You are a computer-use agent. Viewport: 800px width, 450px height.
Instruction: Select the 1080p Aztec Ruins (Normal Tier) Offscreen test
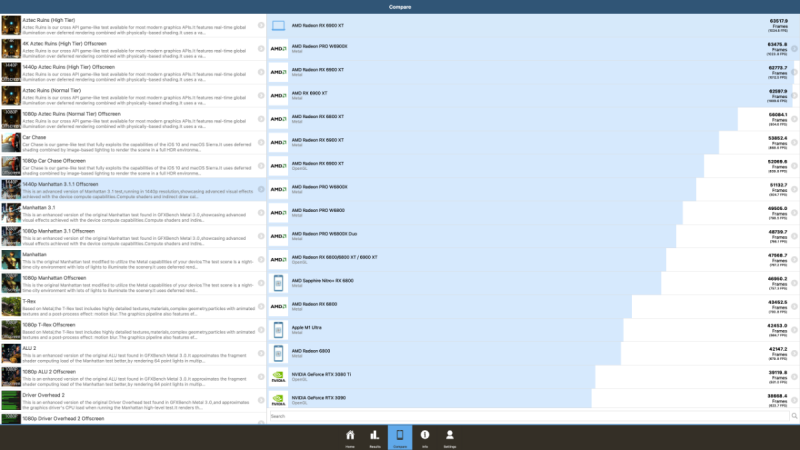point(133,119)
